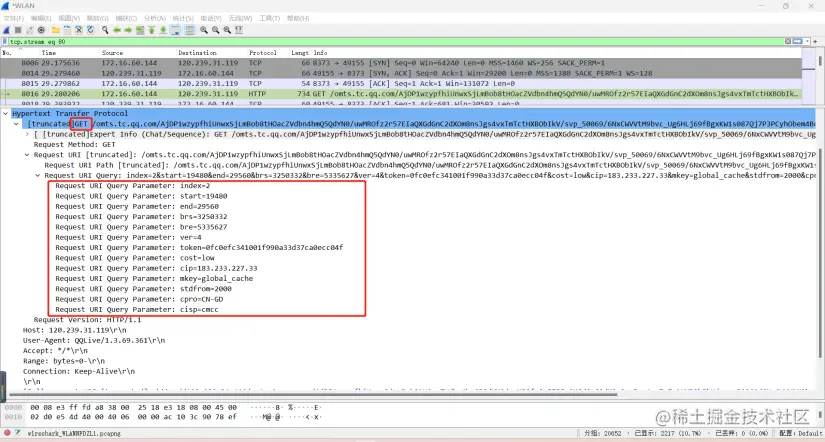Expand the Expert Info (Chat/Sequence) node
The height and width of the screenshot is (442, 825).
(x=27, y=134)
